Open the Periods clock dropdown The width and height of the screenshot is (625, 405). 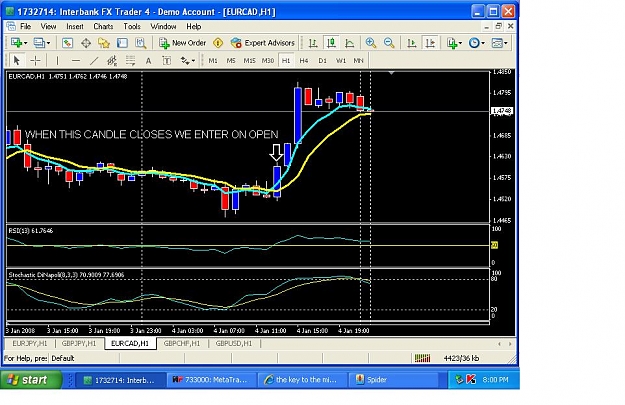476,43
